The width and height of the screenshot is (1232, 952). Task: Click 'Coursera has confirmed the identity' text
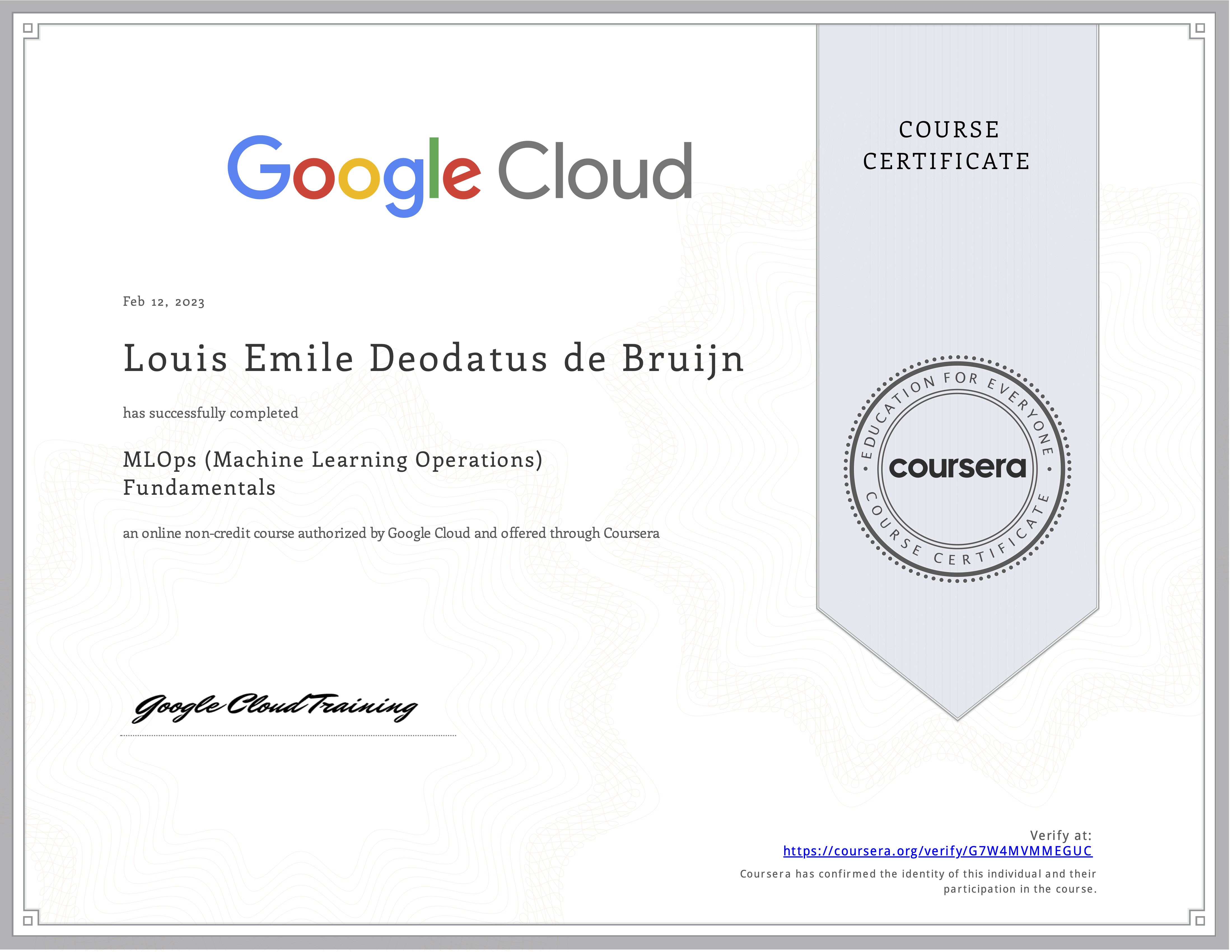[x=918, y=874]
